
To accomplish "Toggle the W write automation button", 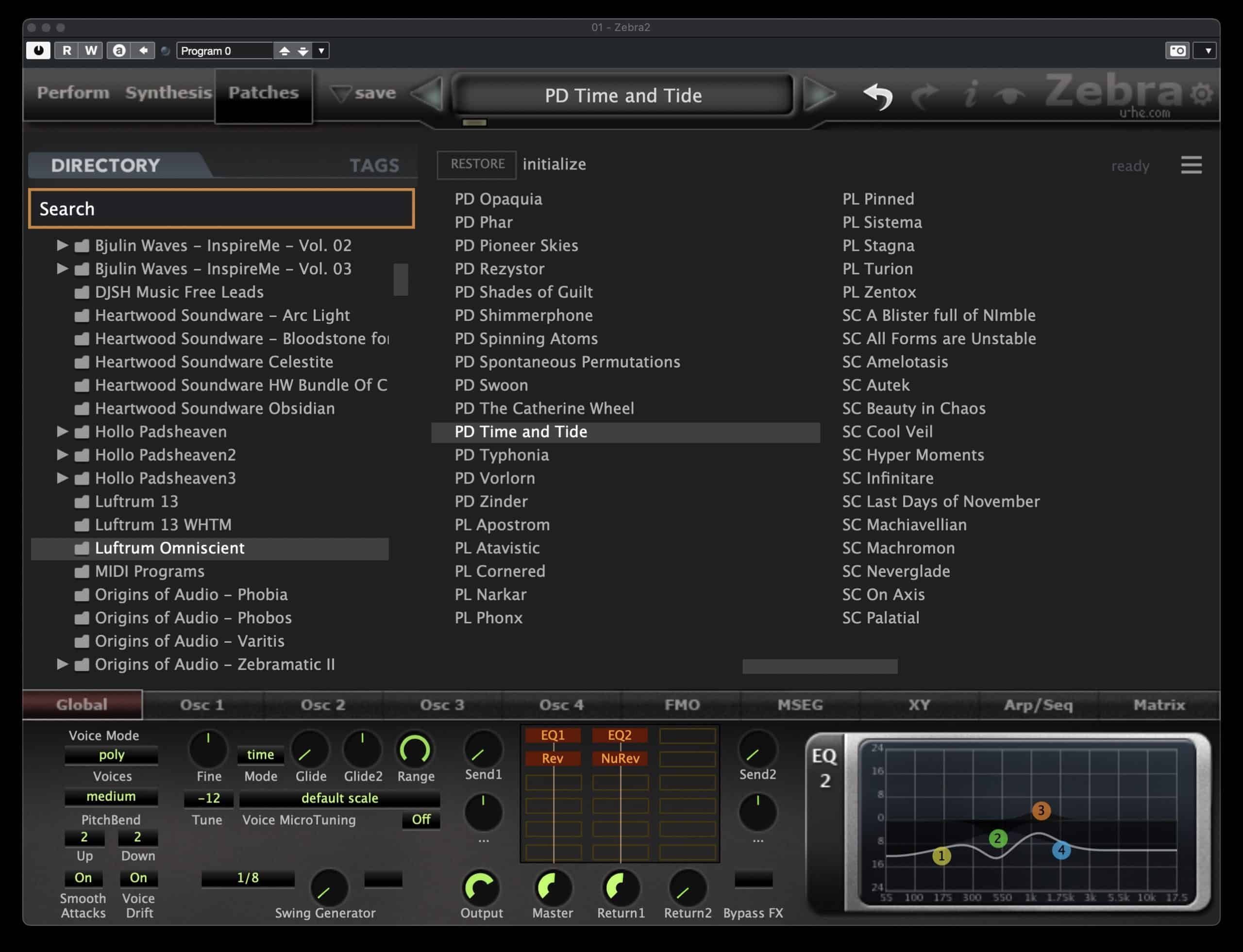I will 91,50.
